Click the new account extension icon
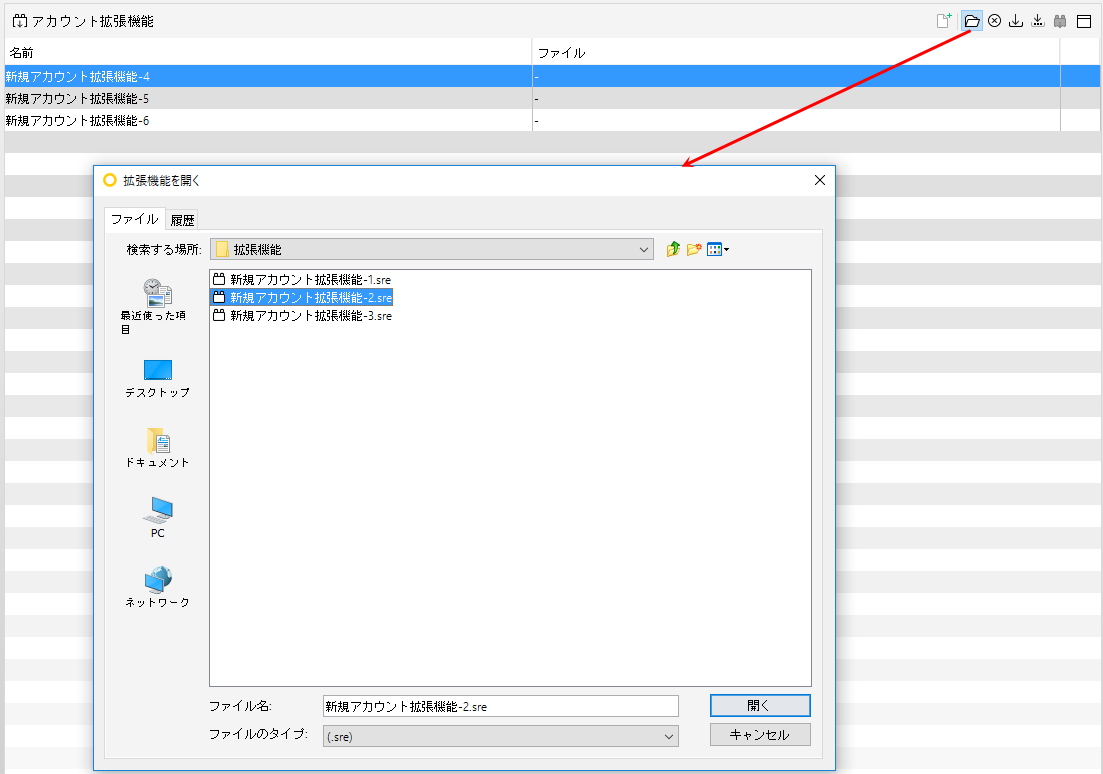The image size is (1103, 774). tap(944, 21)
